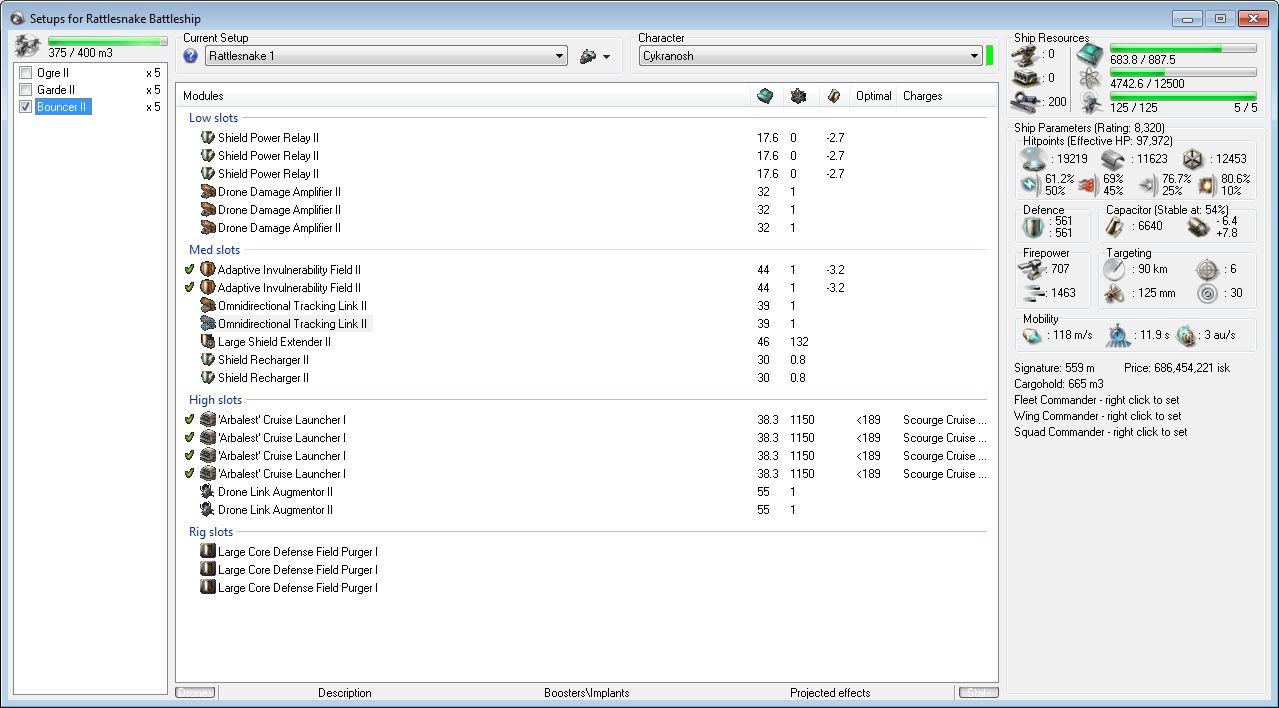
Task: Click the Optimal column header
Action: [873, 96]
